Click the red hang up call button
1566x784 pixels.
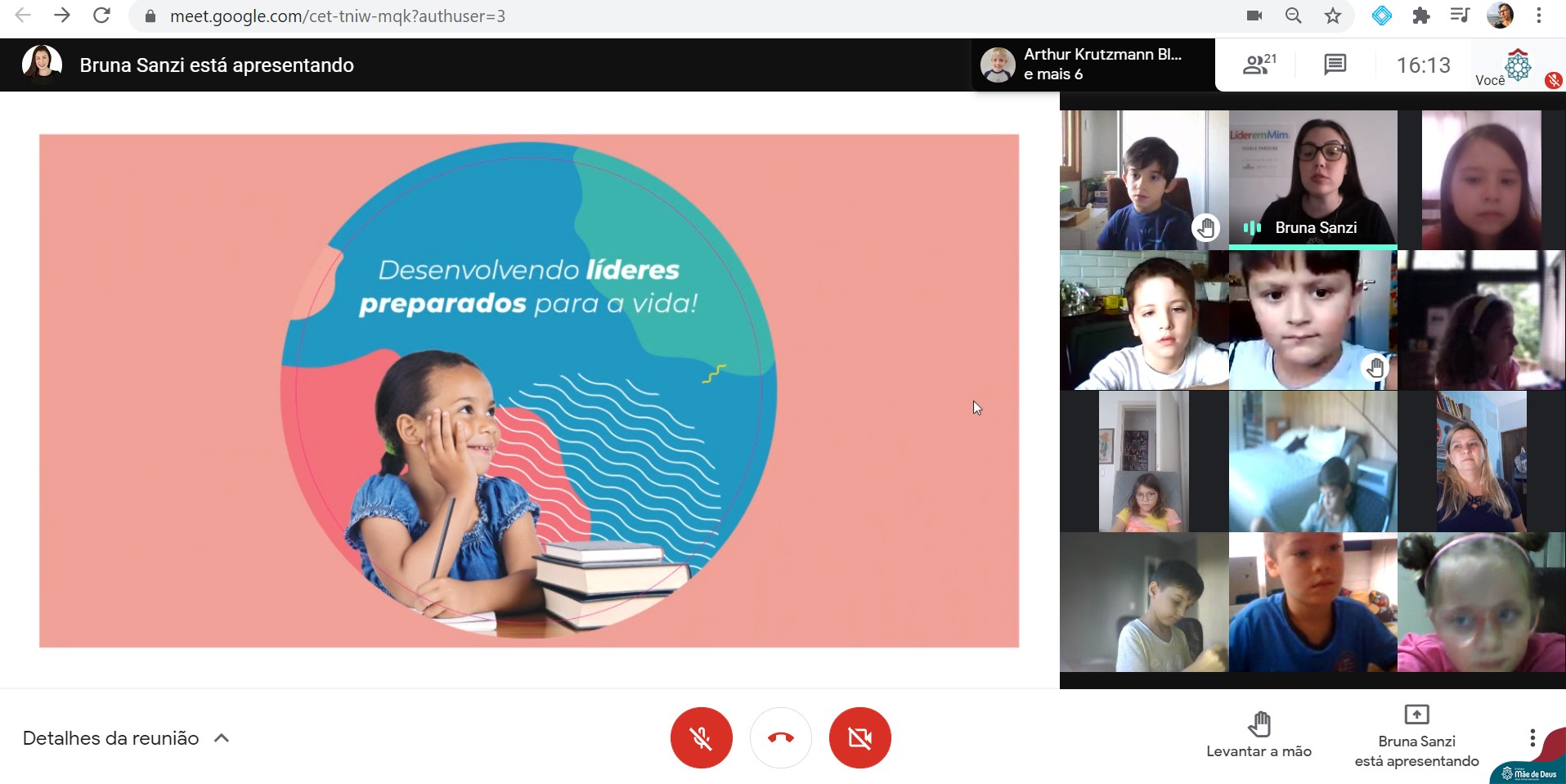tap(780, 737)
